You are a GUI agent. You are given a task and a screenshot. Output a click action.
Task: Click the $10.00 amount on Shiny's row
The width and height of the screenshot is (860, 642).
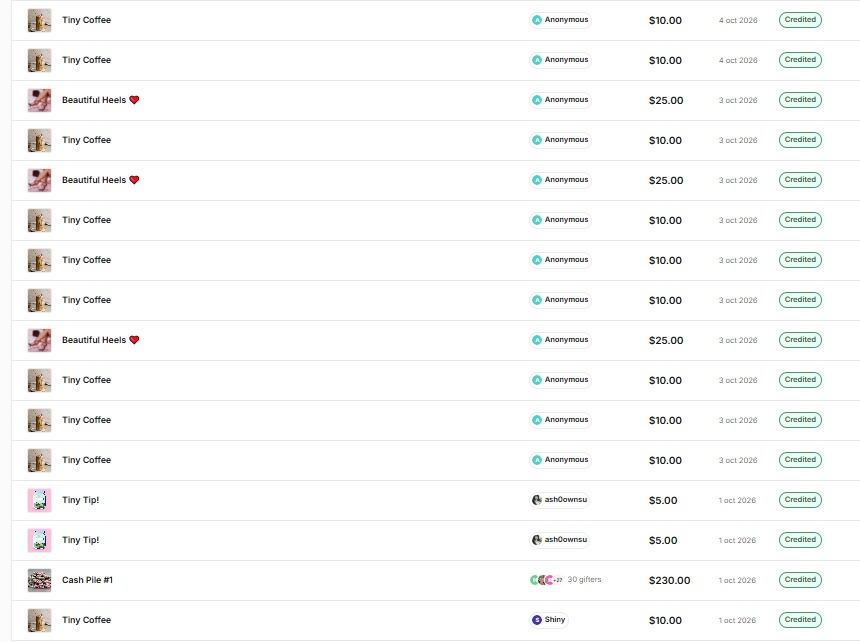pyautogui.click(x=665, y=620)
